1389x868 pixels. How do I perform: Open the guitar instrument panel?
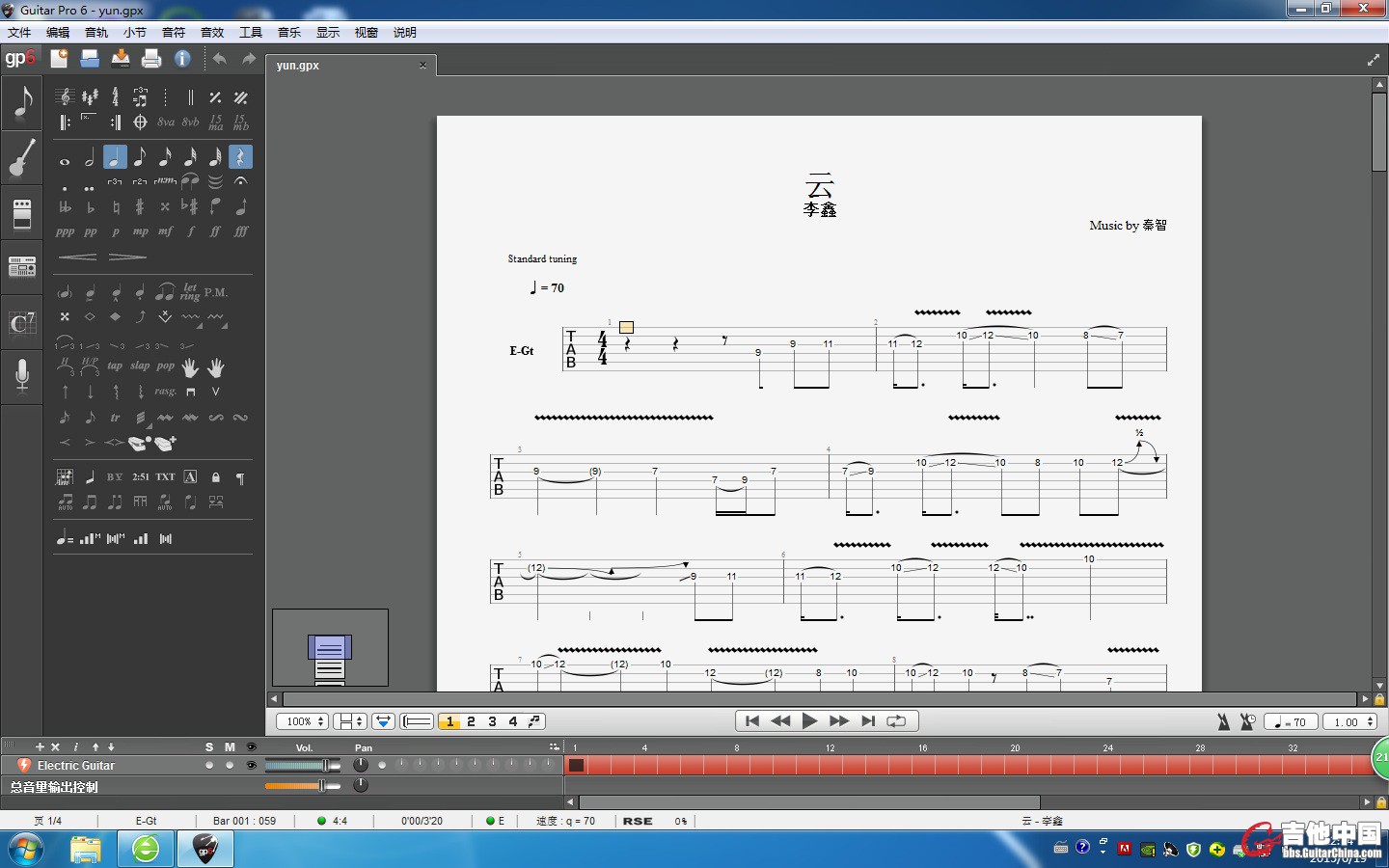click(x=21, y=158)
